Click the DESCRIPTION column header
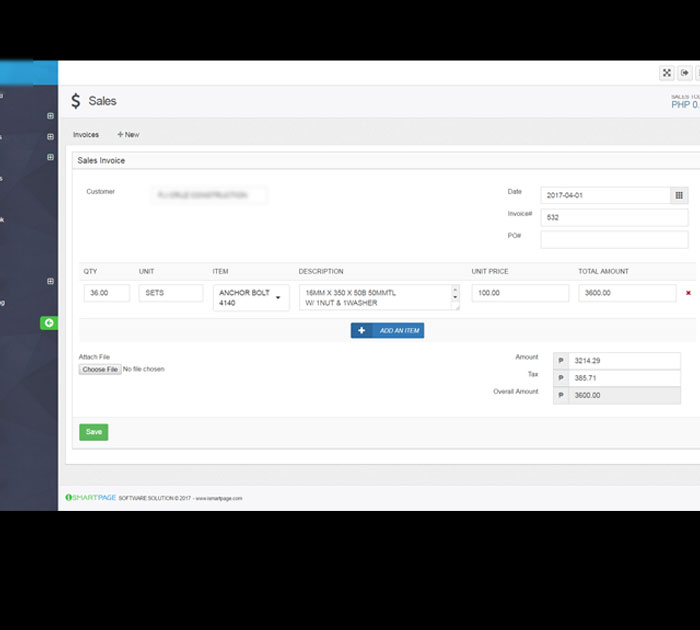Screen dimensions: 700x630 [x=321, y=271]
